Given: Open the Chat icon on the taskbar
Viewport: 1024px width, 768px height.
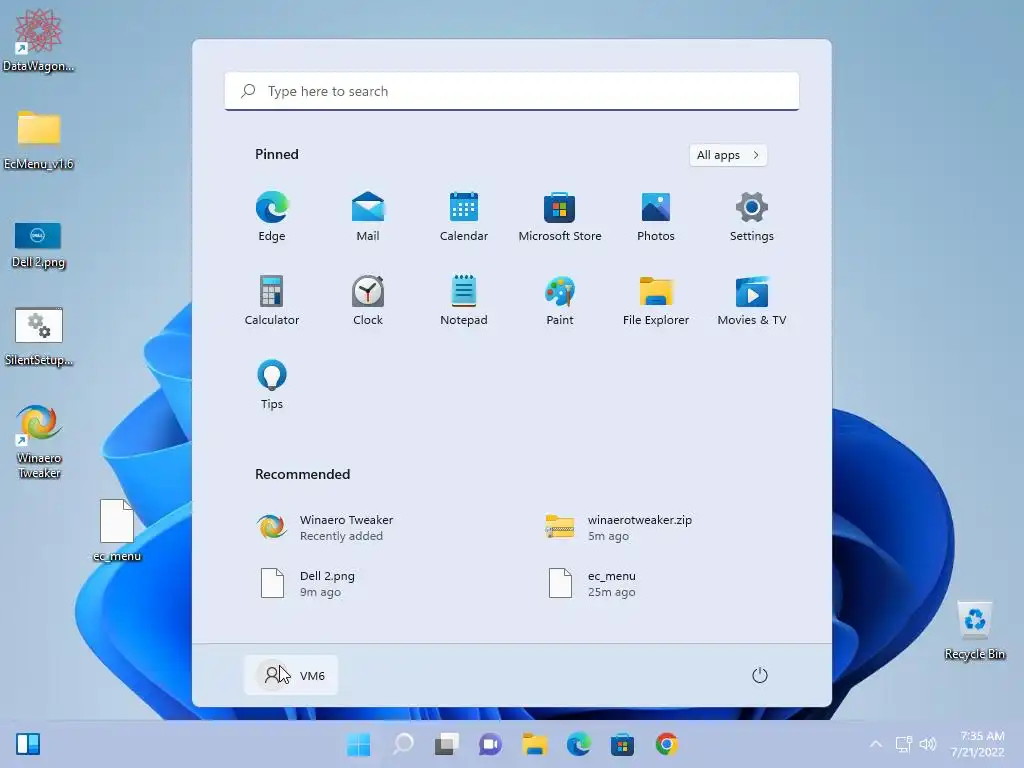Looking at the screenshot, I should (x=490, y=744).
